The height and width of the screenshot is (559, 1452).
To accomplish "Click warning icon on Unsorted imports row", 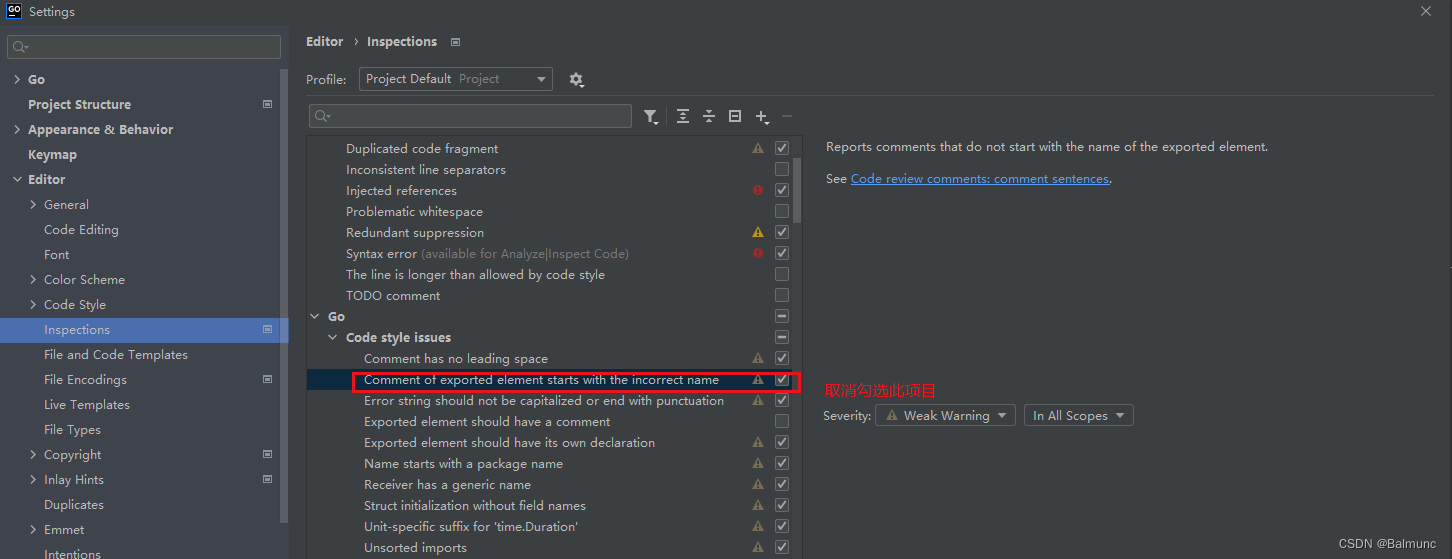I will (758, 547).
